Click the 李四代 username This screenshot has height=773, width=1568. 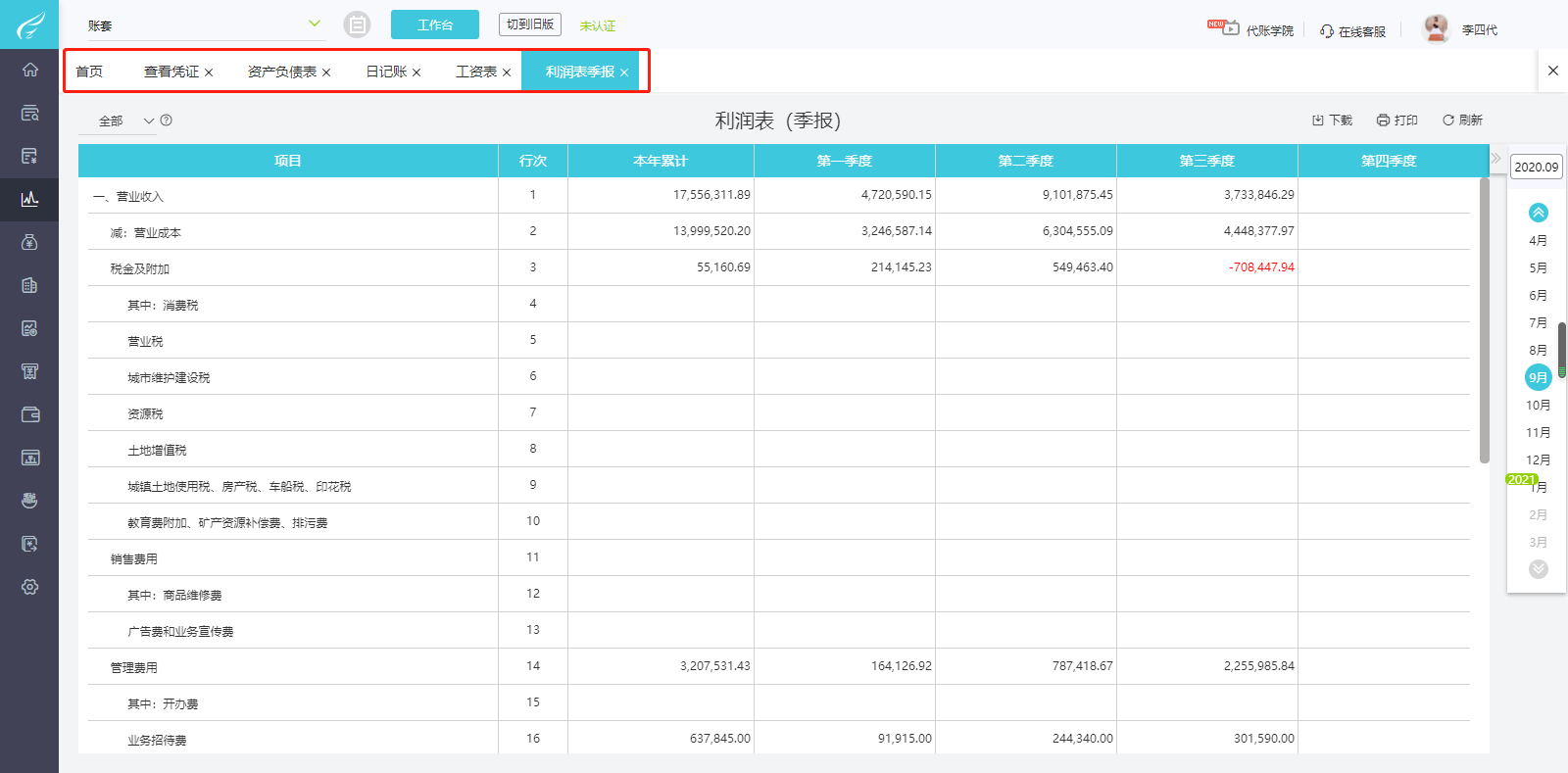(x=1480, y=30)
